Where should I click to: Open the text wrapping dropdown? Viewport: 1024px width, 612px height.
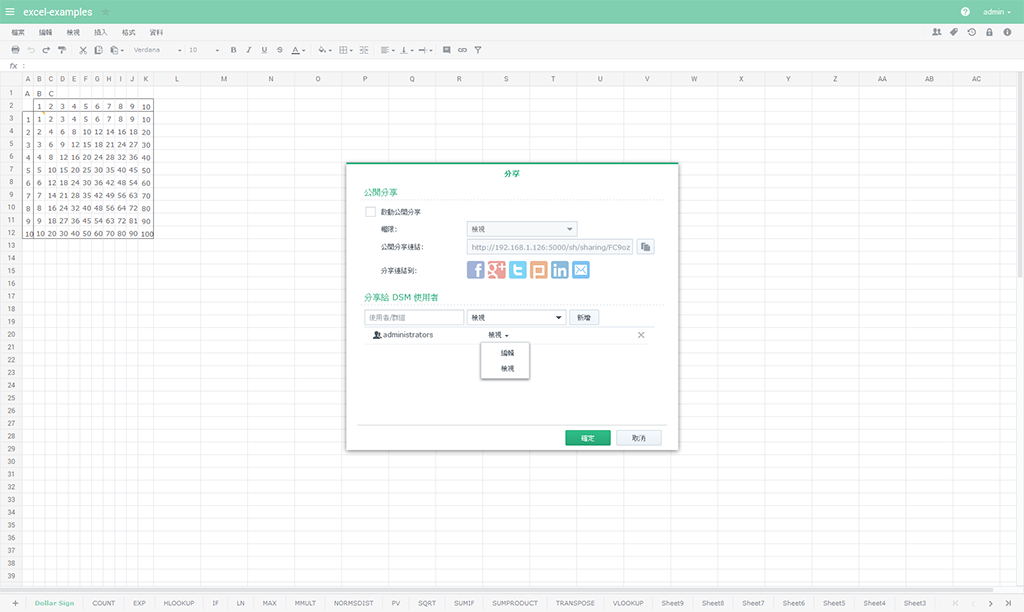(x=425, y=50)
